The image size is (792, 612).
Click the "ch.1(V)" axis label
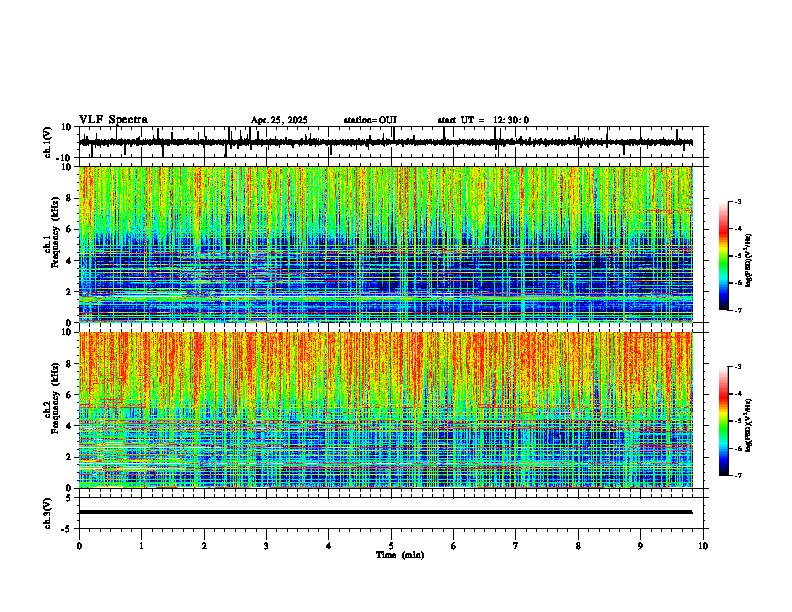coord(48,142)
